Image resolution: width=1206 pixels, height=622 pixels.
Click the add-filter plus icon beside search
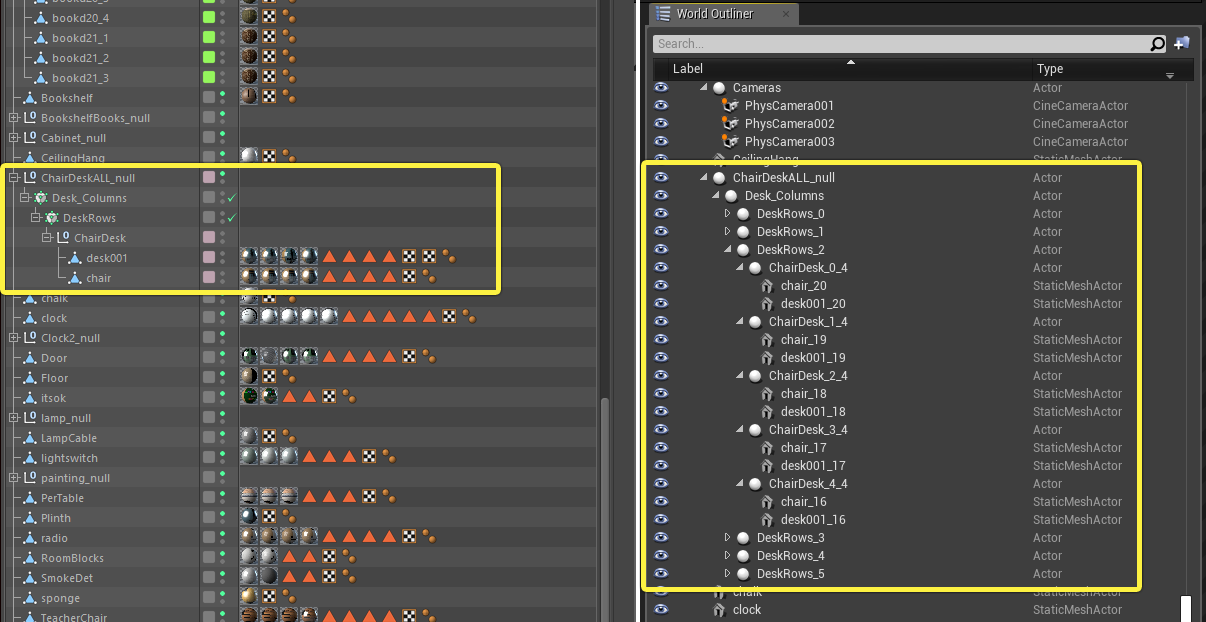pyautogui.click(x=1181, y=44)
